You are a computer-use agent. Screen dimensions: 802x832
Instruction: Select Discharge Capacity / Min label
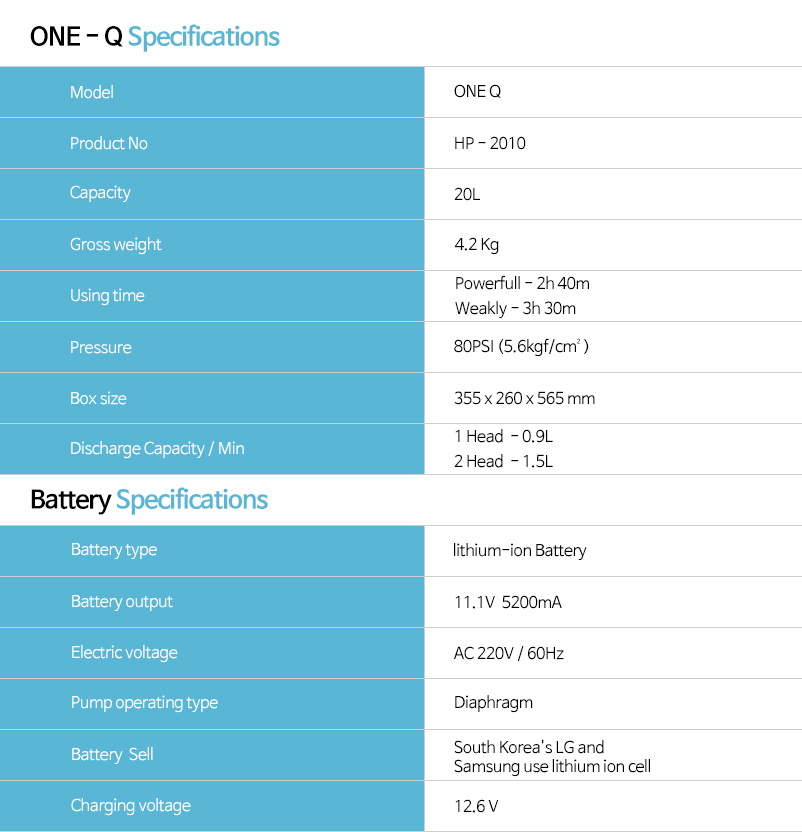point(157,449)
